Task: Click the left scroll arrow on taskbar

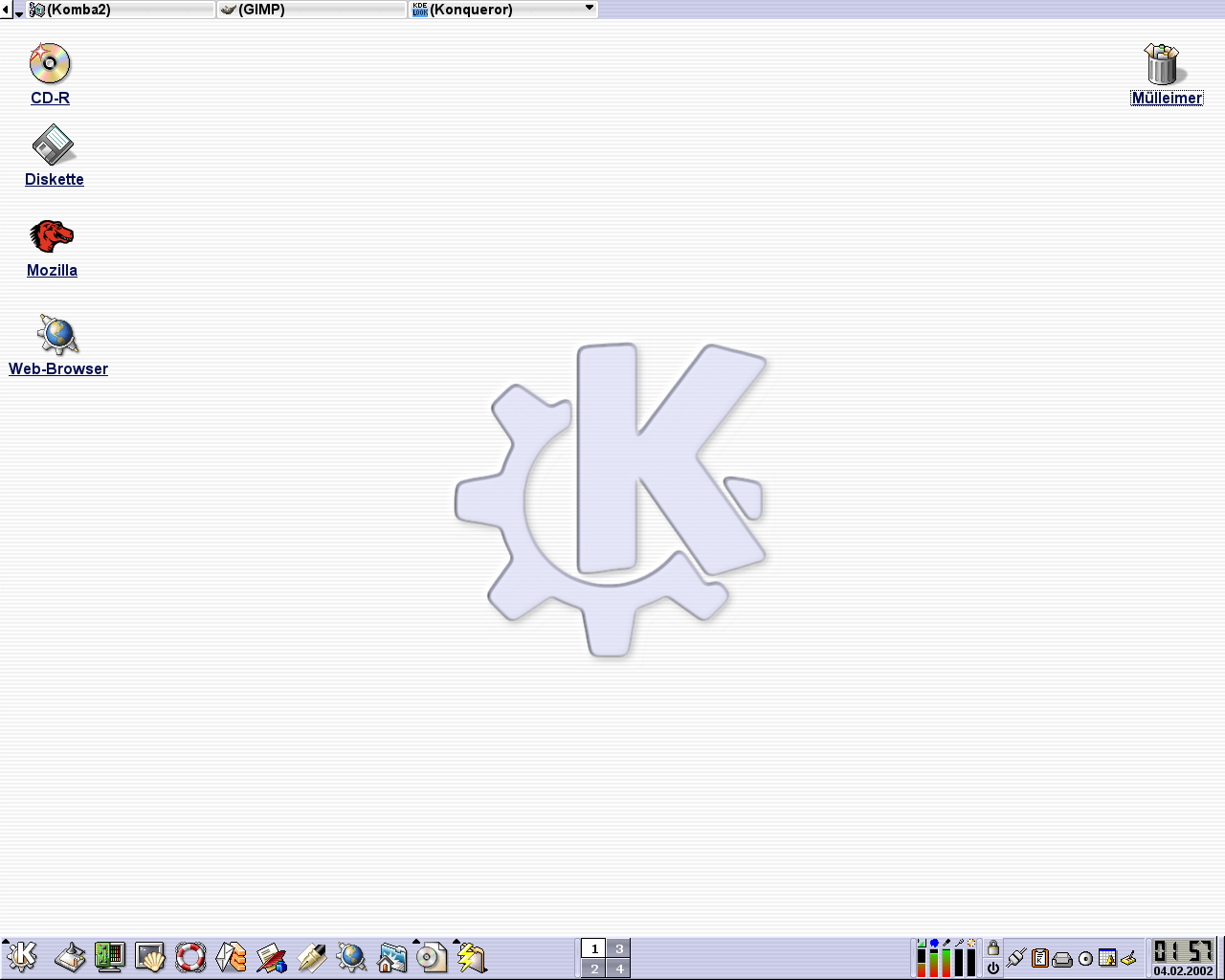Action: (x=6, y=10)
